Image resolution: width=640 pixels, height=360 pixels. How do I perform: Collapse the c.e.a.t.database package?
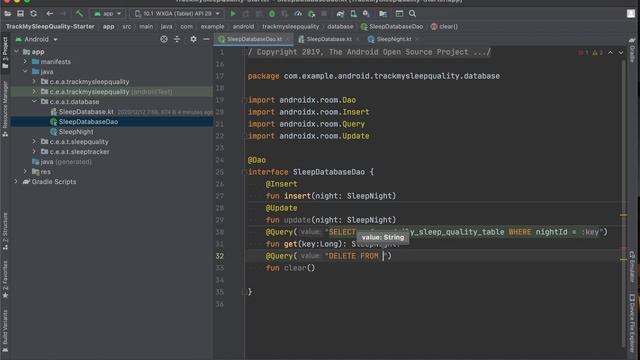(x=34, y=102)
